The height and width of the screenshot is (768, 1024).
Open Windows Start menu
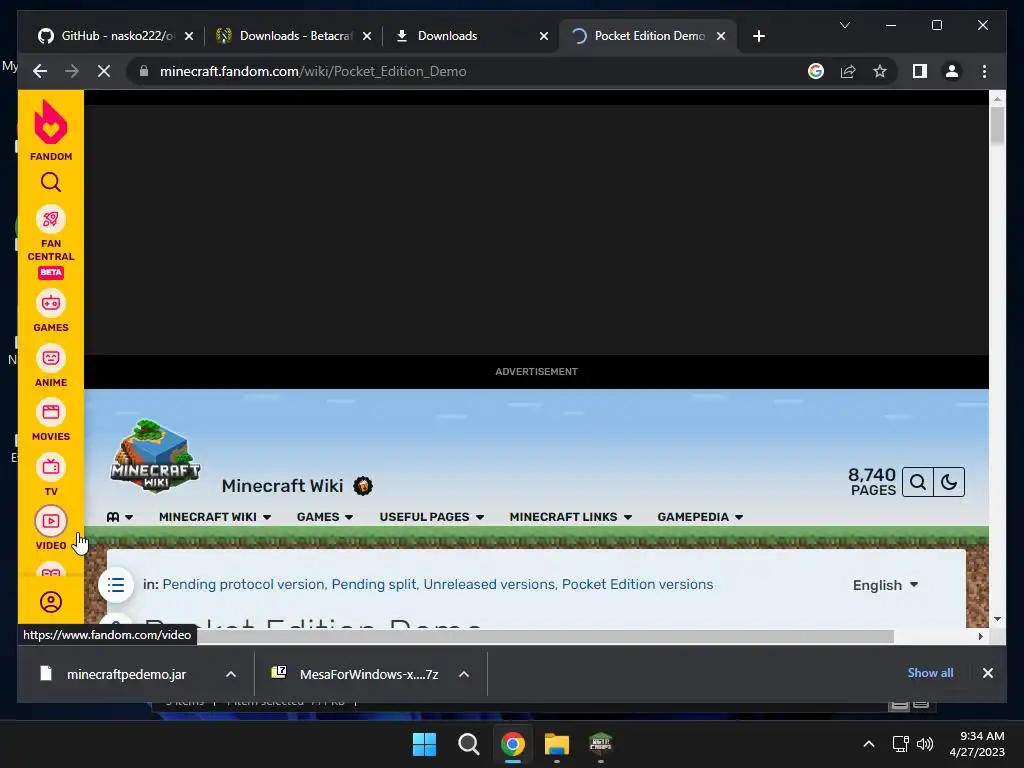pos(424,743)
